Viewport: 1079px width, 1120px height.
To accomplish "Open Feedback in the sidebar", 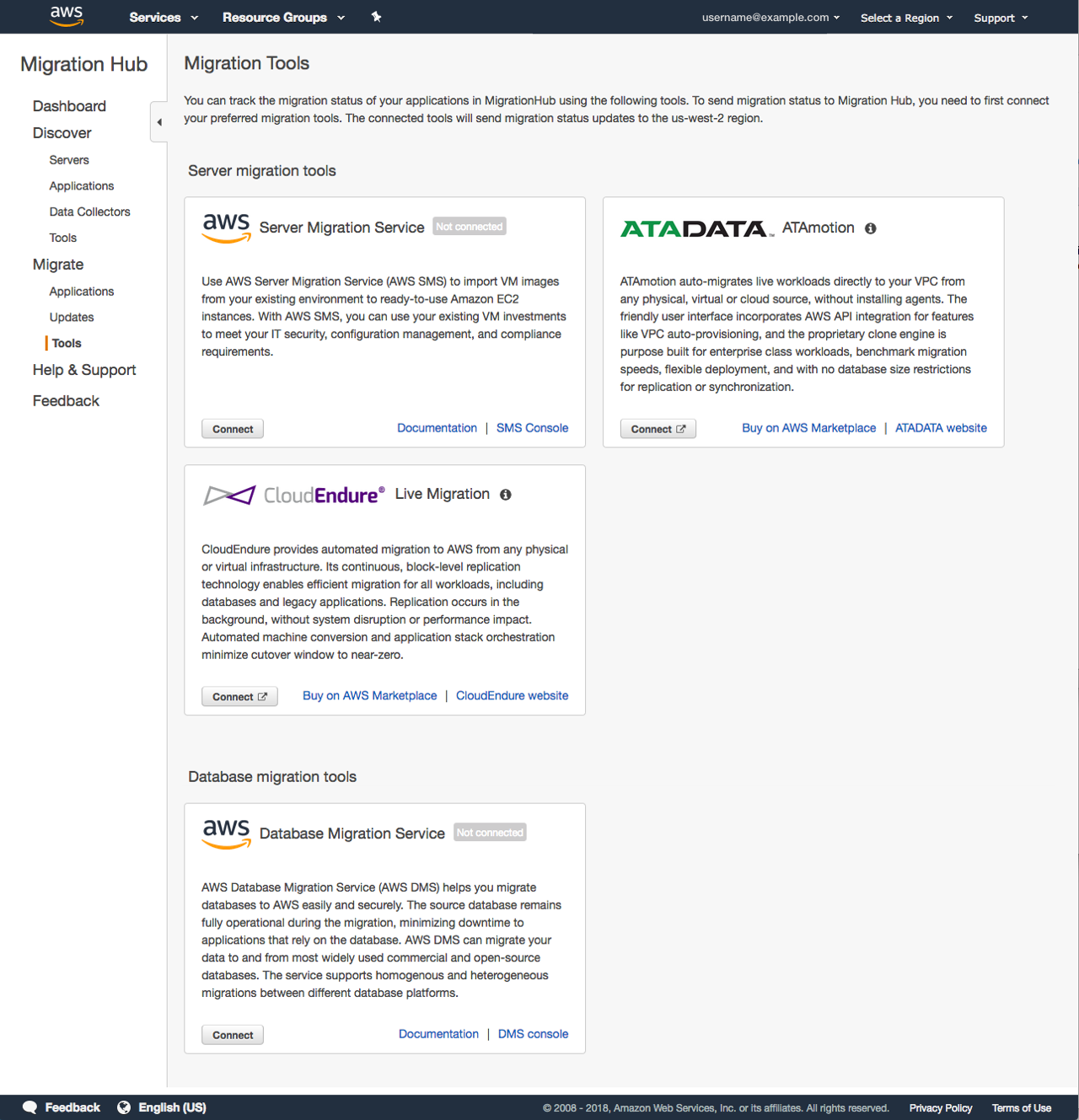I will coord(66,401).
